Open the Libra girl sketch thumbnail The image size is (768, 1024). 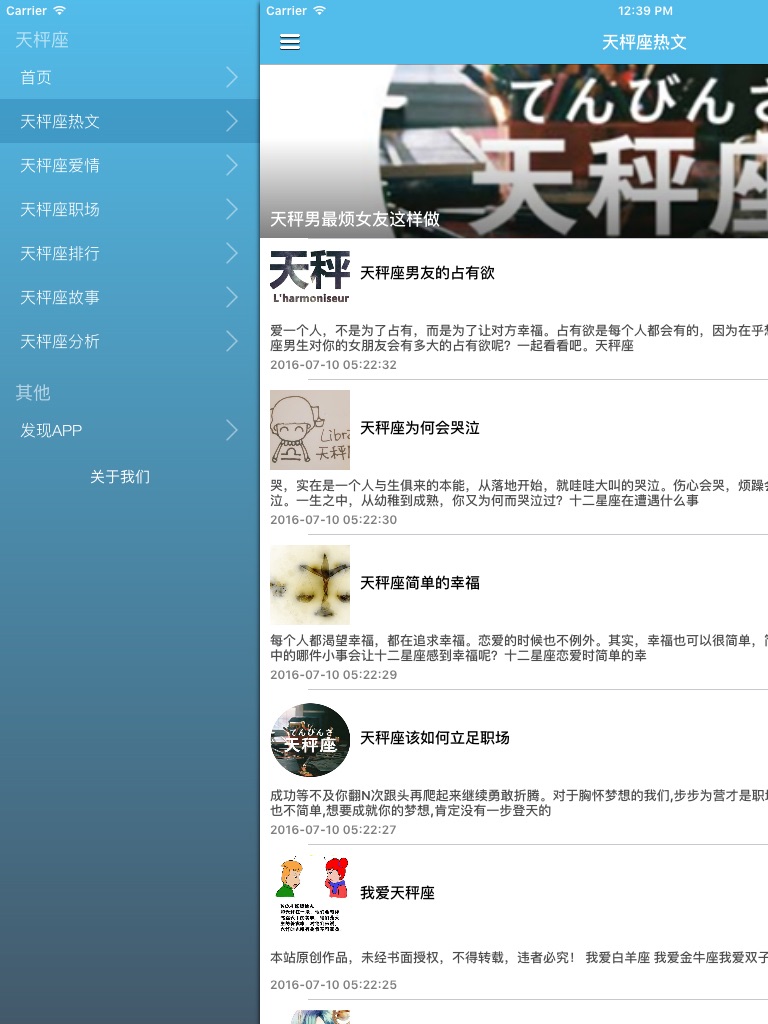(x=310, y=429)
